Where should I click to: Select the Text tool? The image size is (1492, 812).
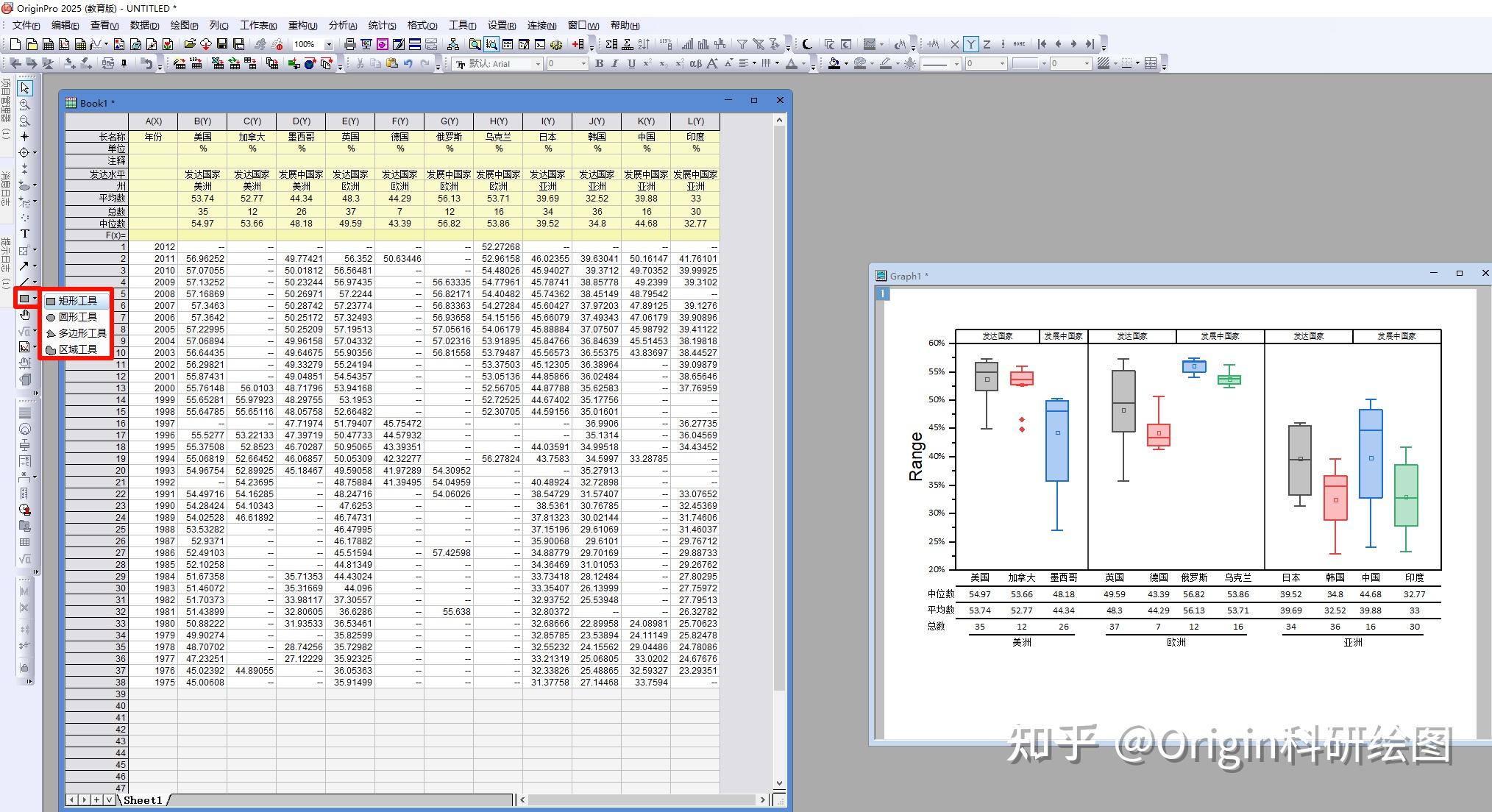pyautogui.click(x=24, y=234)
